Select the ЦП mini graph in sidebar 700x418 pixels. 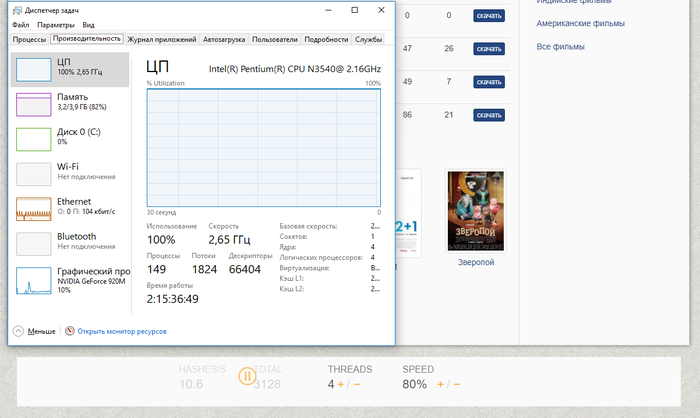click(33, 69)
